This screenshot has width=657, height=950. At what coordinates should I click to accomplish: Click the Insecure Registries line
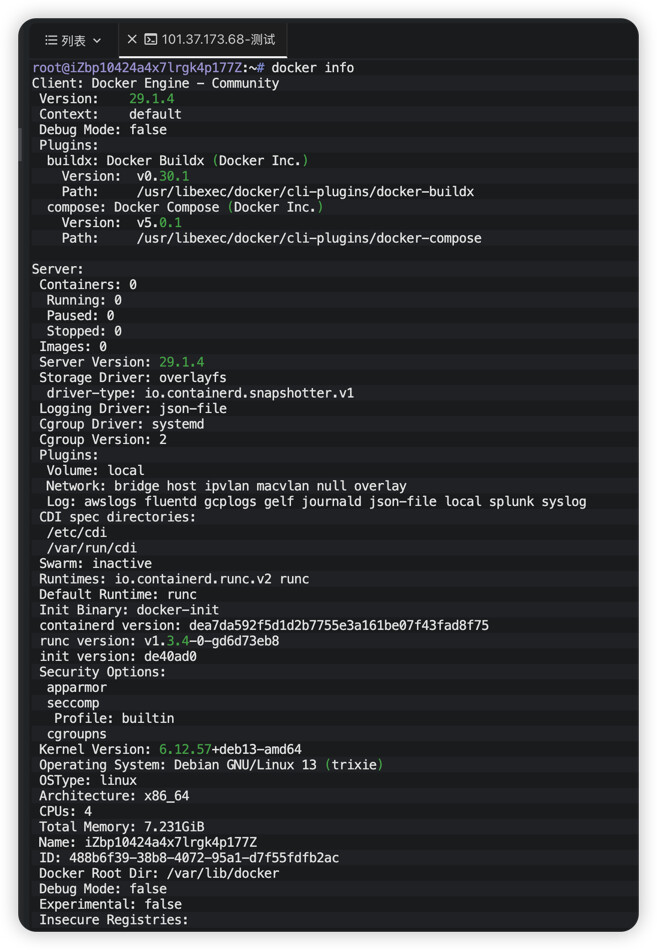[x=113, y=920]
